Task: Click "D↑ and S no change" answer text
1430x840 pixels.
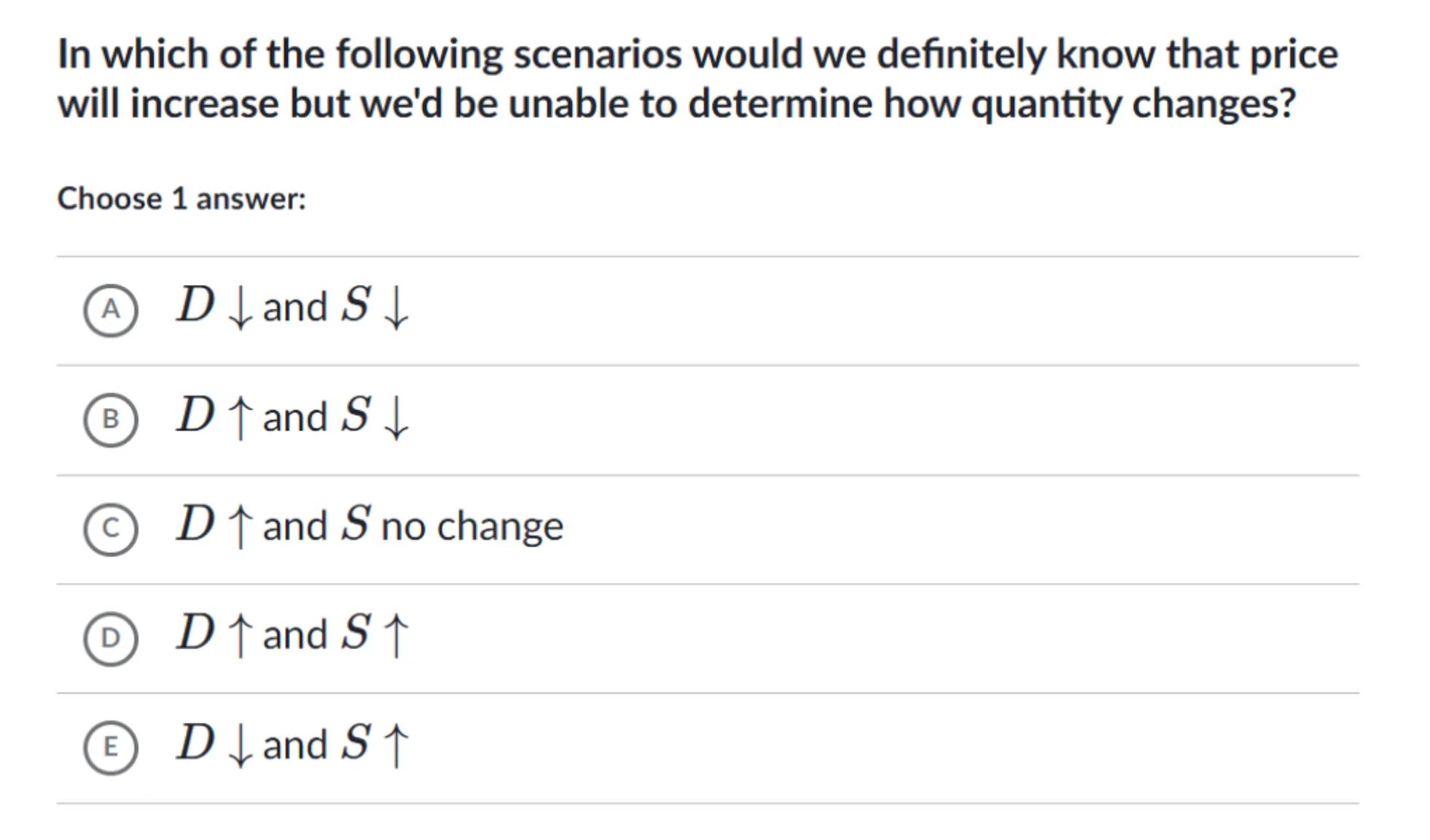Action: pos(370,525)
